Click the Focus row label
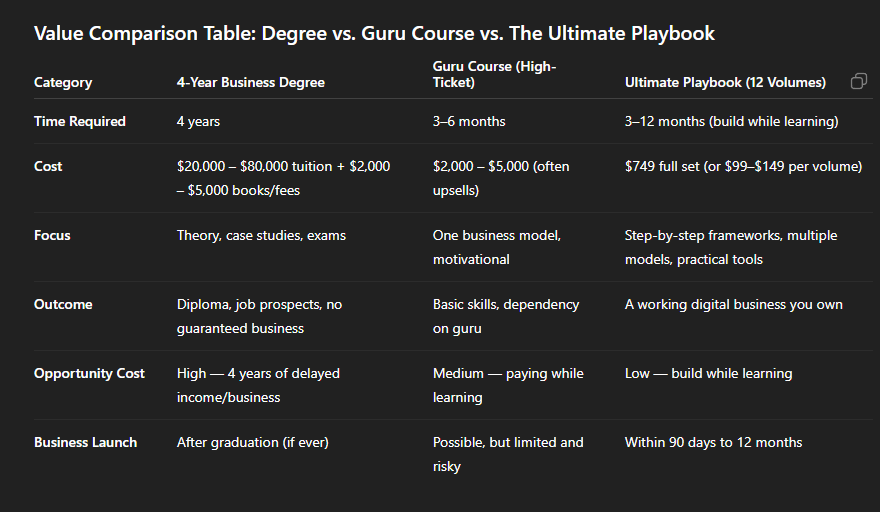The height and width of the screenshot is (512, 880). pyautogui.click(x=52, y=236)
